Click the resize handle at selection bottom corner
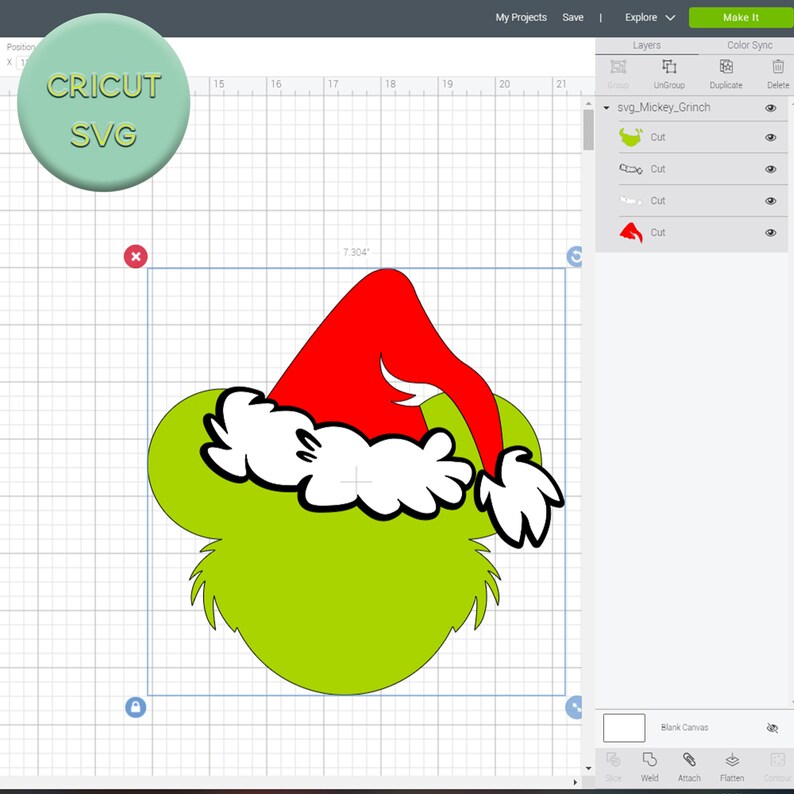The width and height of the screenshot is (794, 794). pyautogui.click(x=574, y=707)
